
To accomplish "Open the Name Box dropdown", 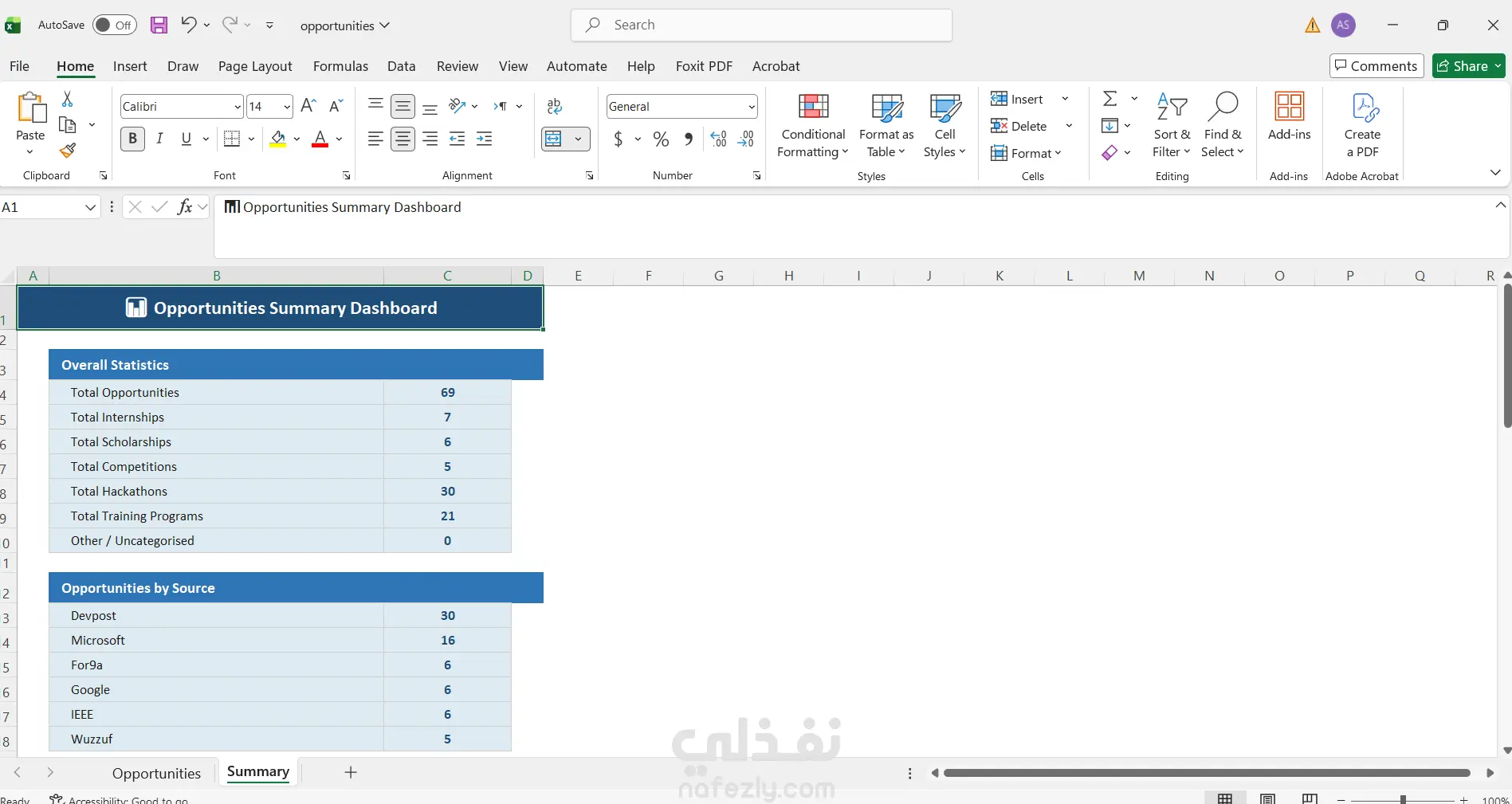I will tap(90, 207).
